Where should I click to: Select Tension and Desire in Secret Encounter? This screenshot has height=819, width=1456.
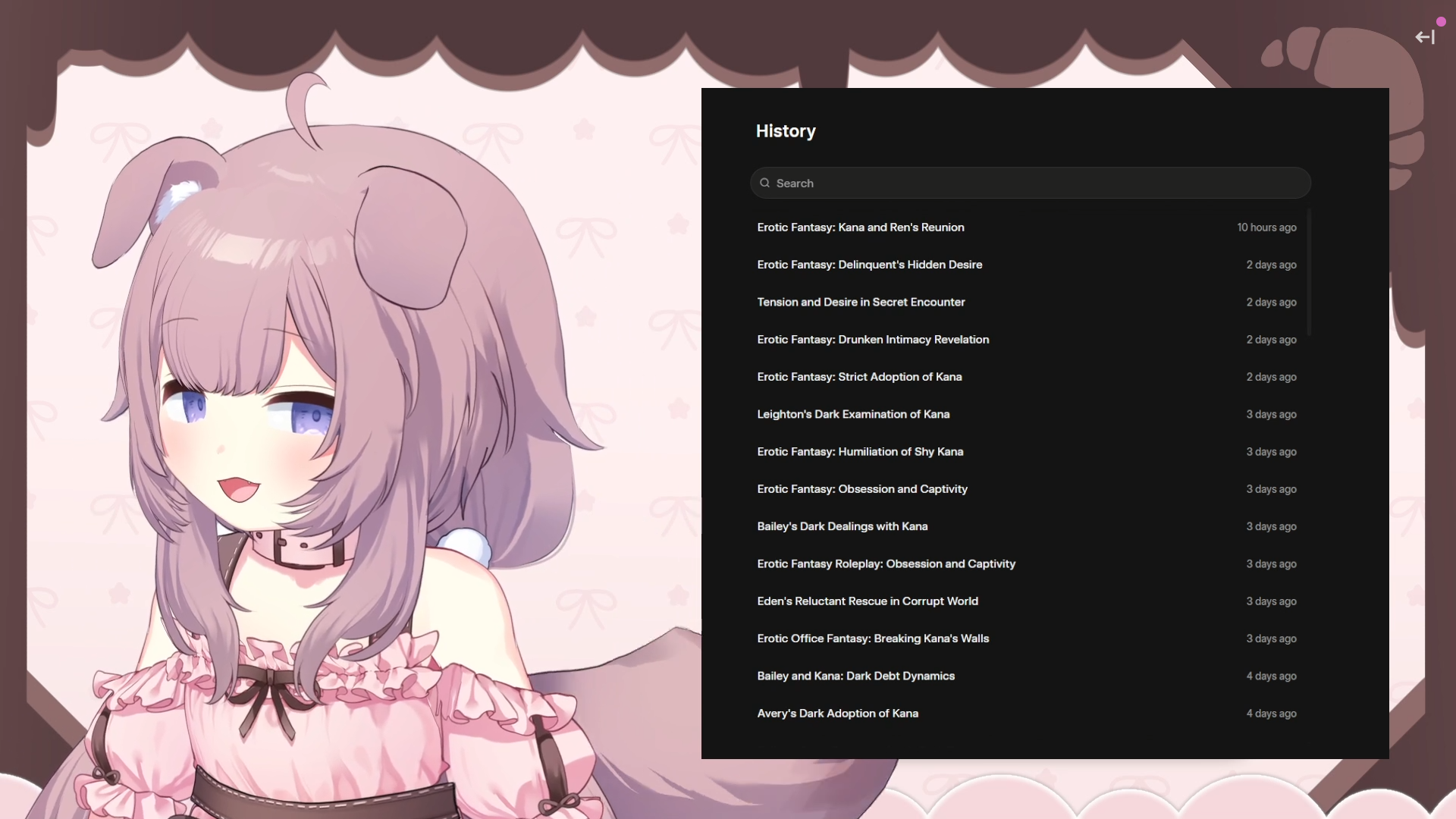tap(861, 302)
